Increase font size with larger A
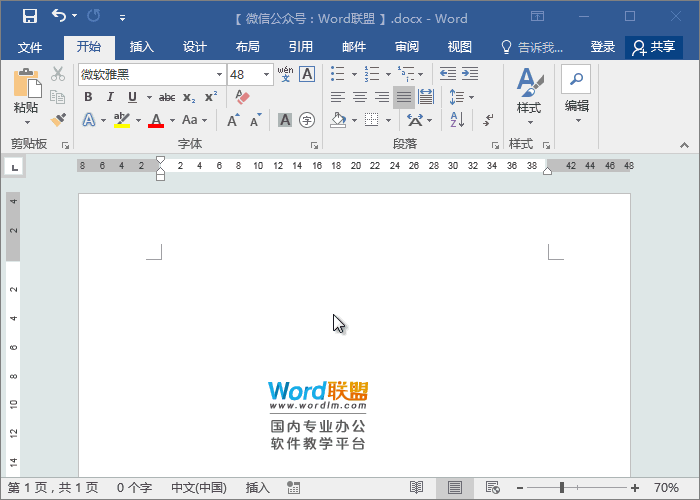This screenshot has height=500, width=700. click(x=233, y=120)
